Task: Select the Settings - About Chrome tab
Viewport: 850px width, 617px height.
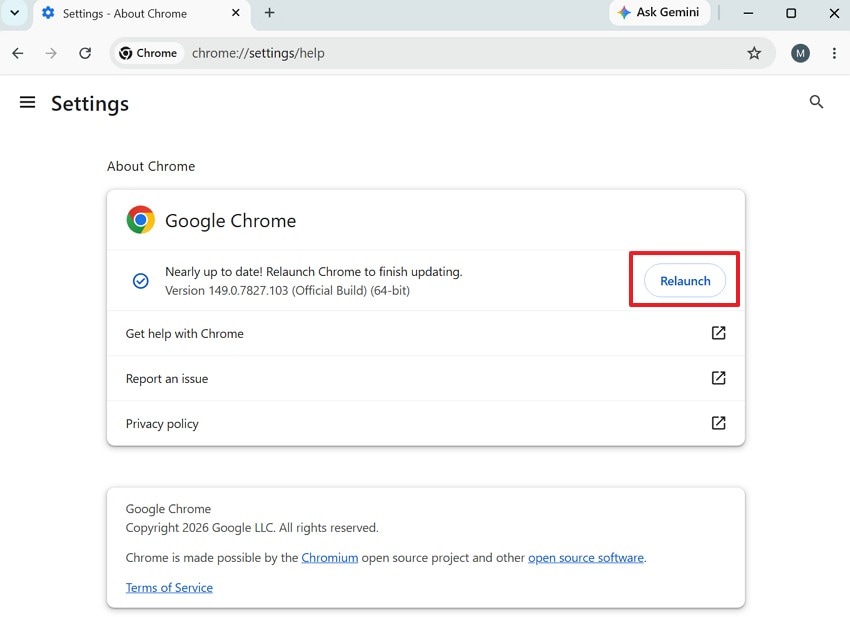Action: [x=141, y=14]
